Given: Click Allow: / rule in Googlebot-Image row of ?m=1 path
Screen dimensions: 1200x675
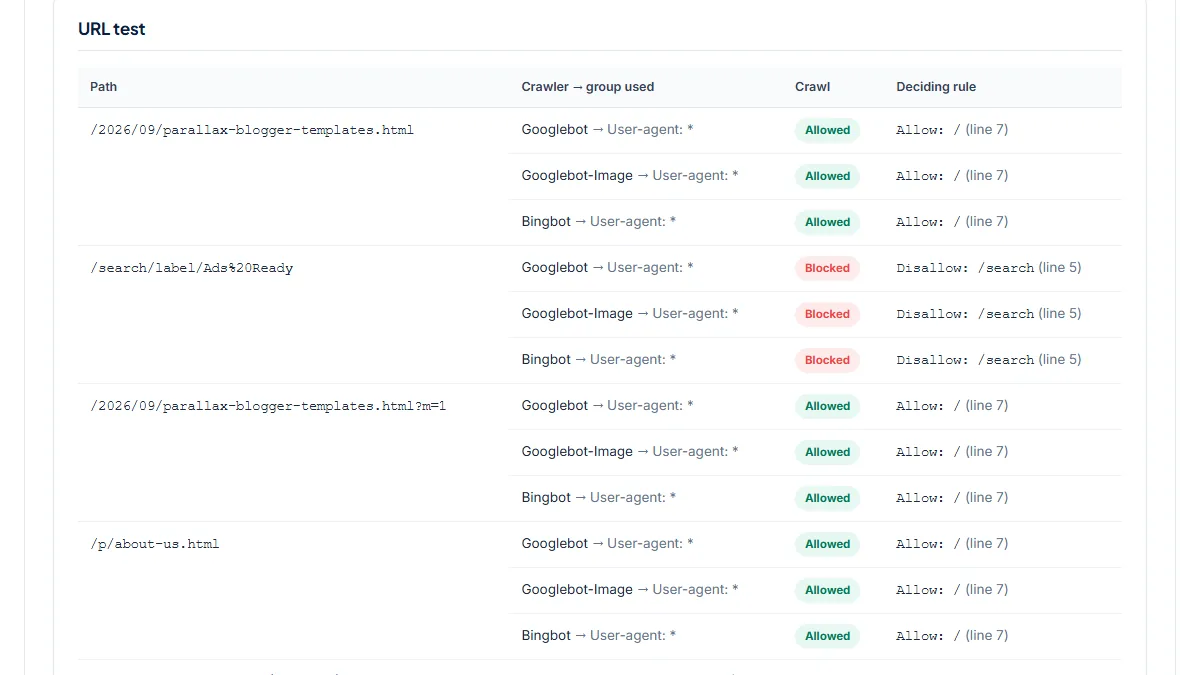Looking at the screenshot, I should point(952,452).
